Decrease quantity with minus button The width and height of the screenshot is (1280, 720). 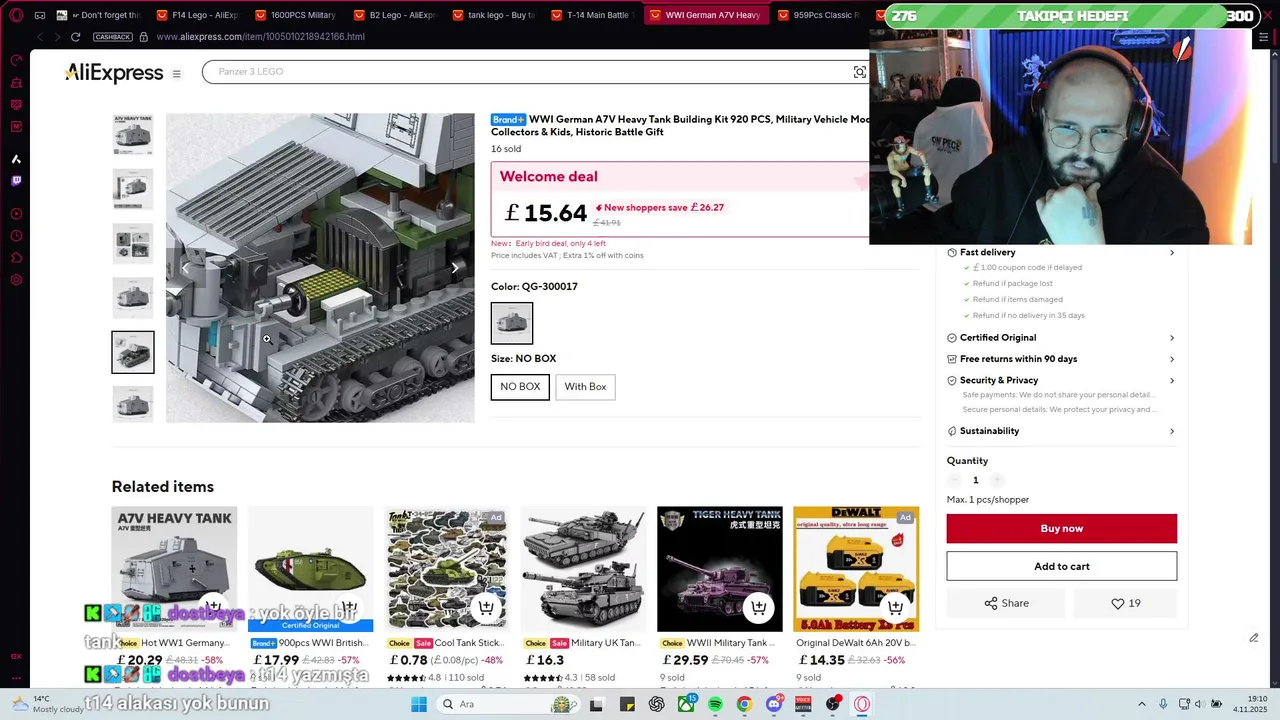pos(954,481)
